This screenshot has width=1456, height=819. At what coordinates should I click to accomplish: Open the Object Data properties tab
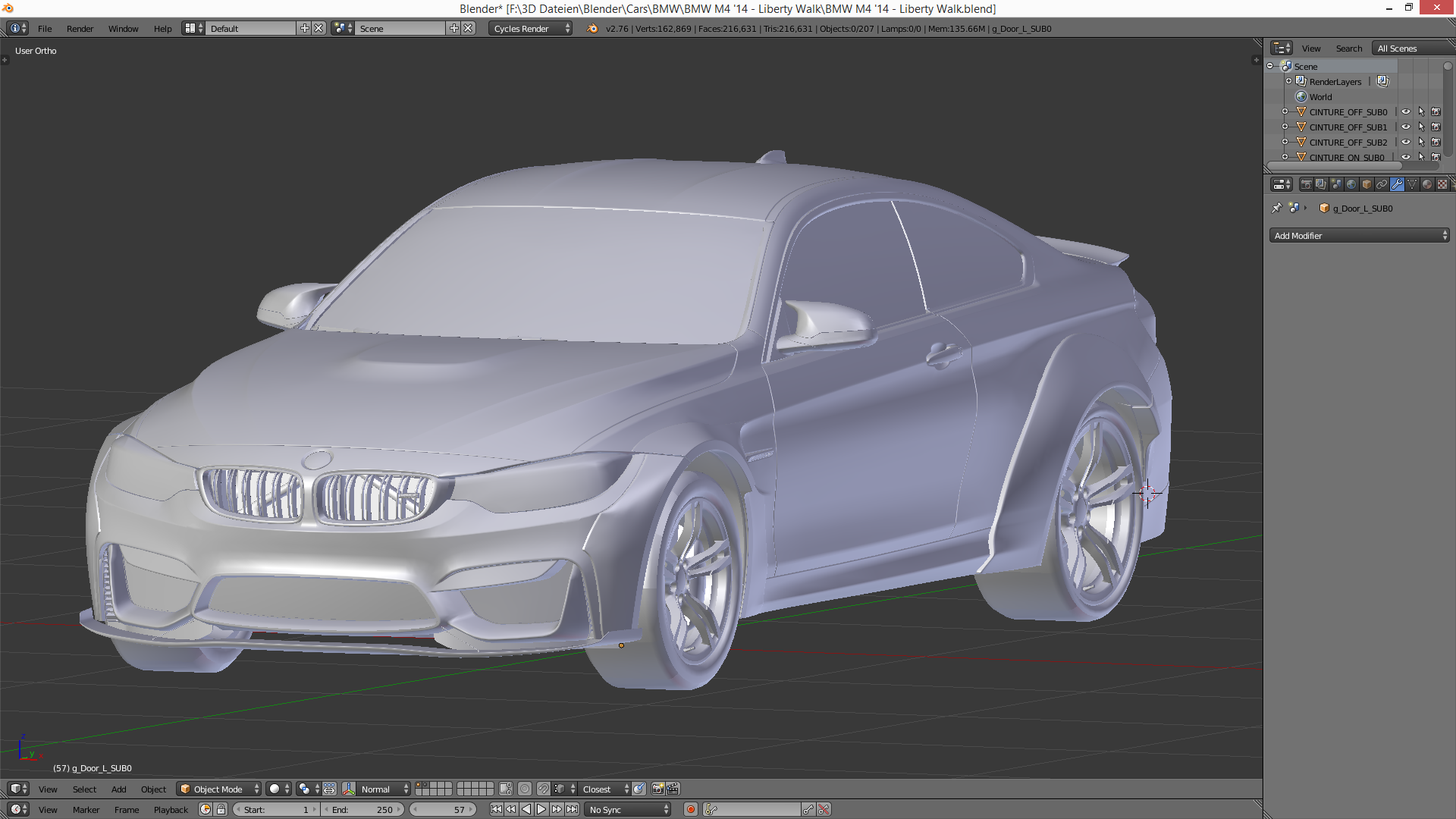1412,184
